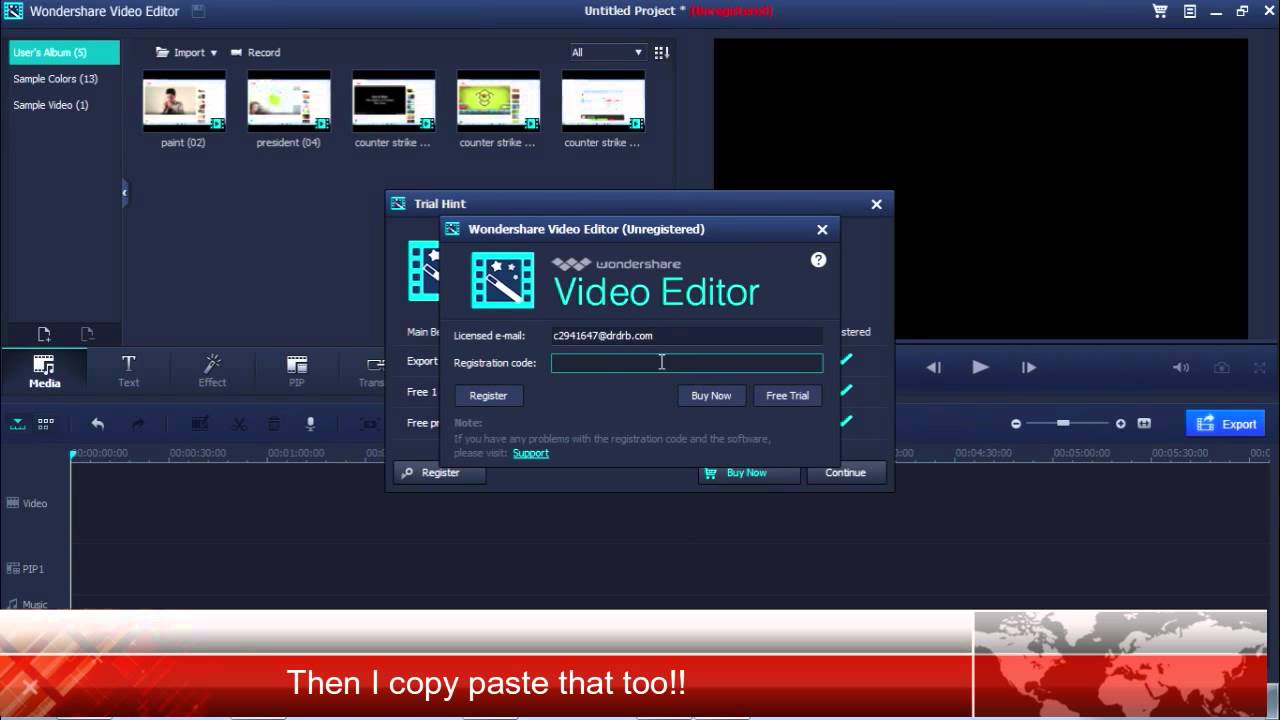The image size is (1280, 720).
Task: Click the scissors split icon
Action: tap(239, 424)
